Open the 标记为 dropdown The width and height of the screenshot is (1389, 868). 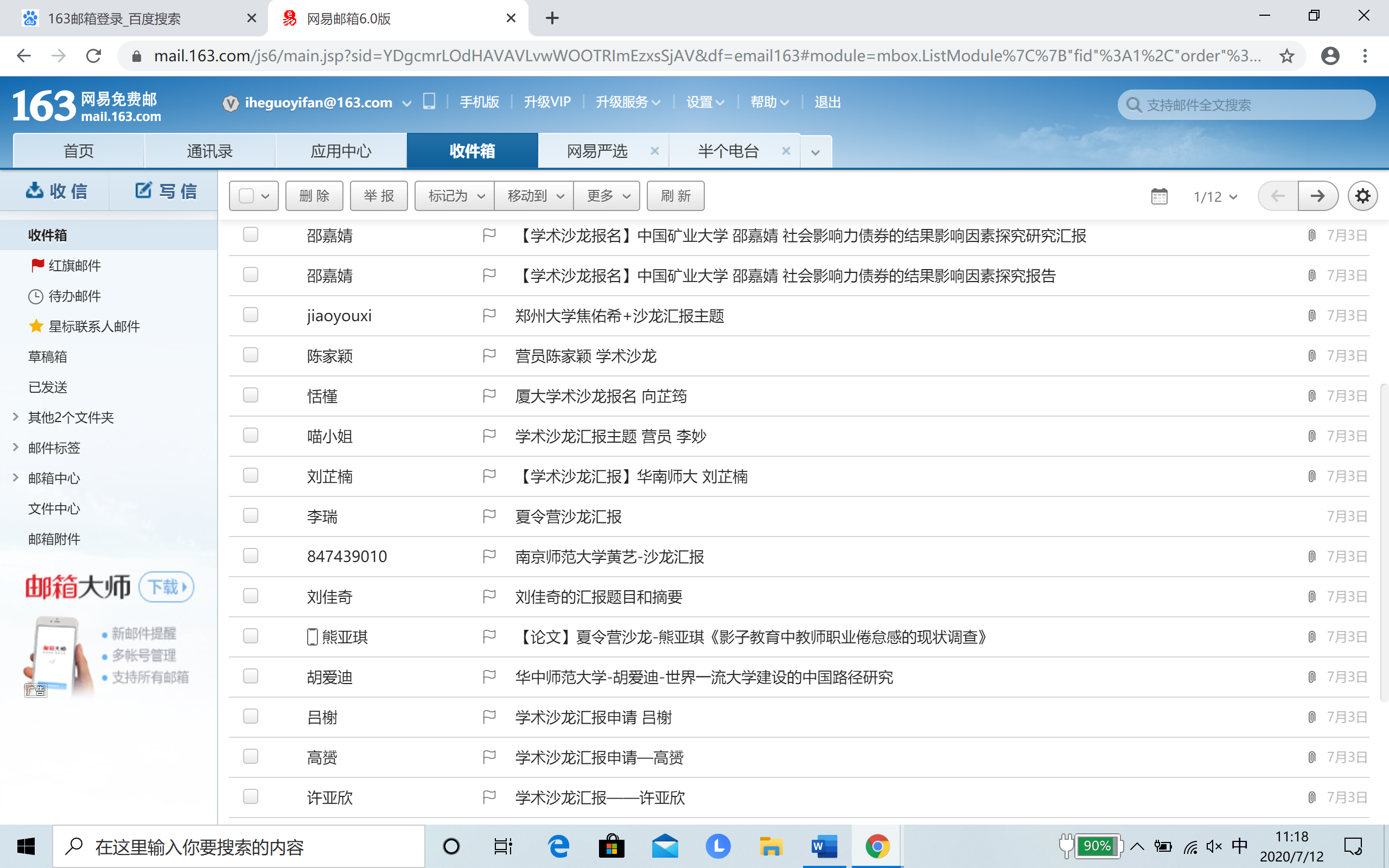(x=455, y=196)
